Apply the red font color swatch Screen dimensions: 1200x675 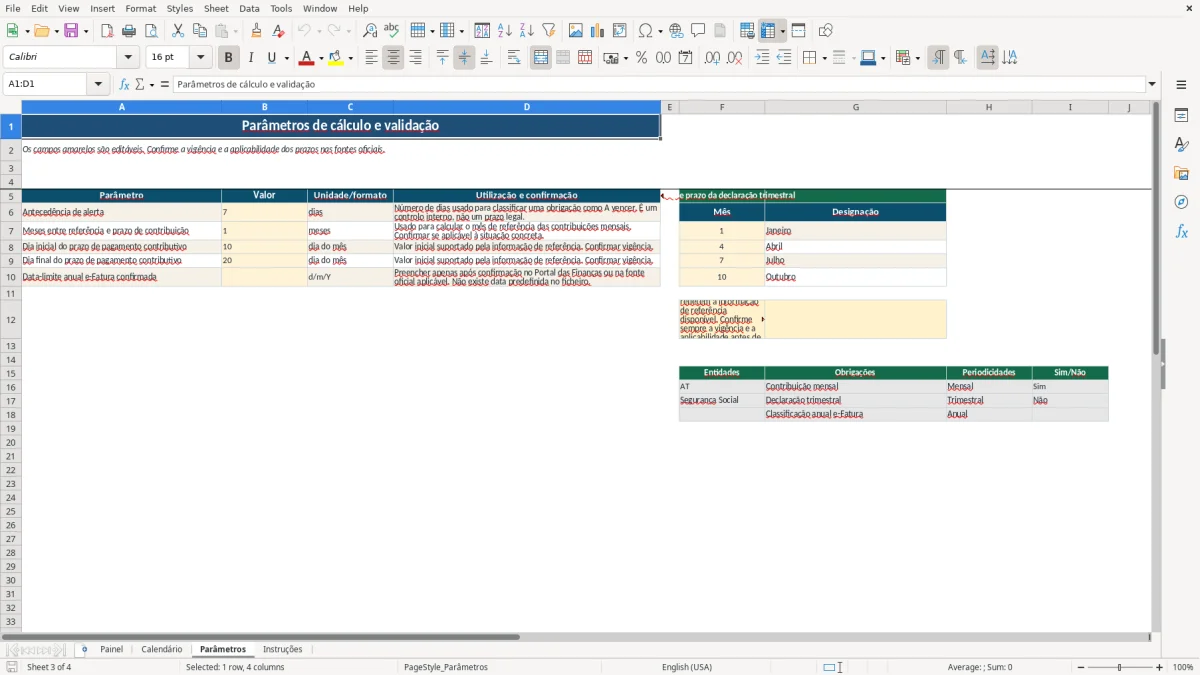307,58
